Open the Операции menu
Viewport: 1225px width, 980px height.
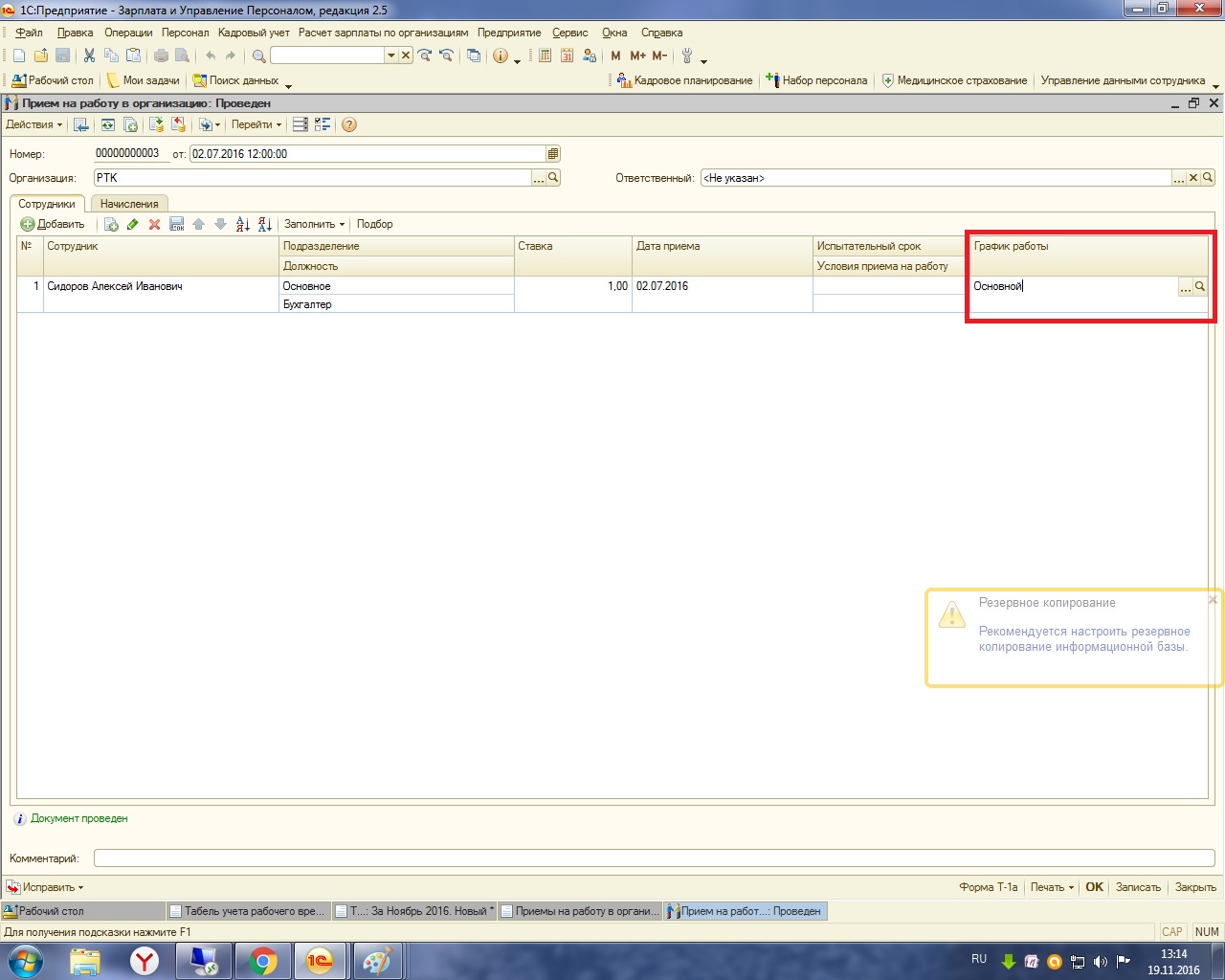pyautogui.click(x=128, y=33)
